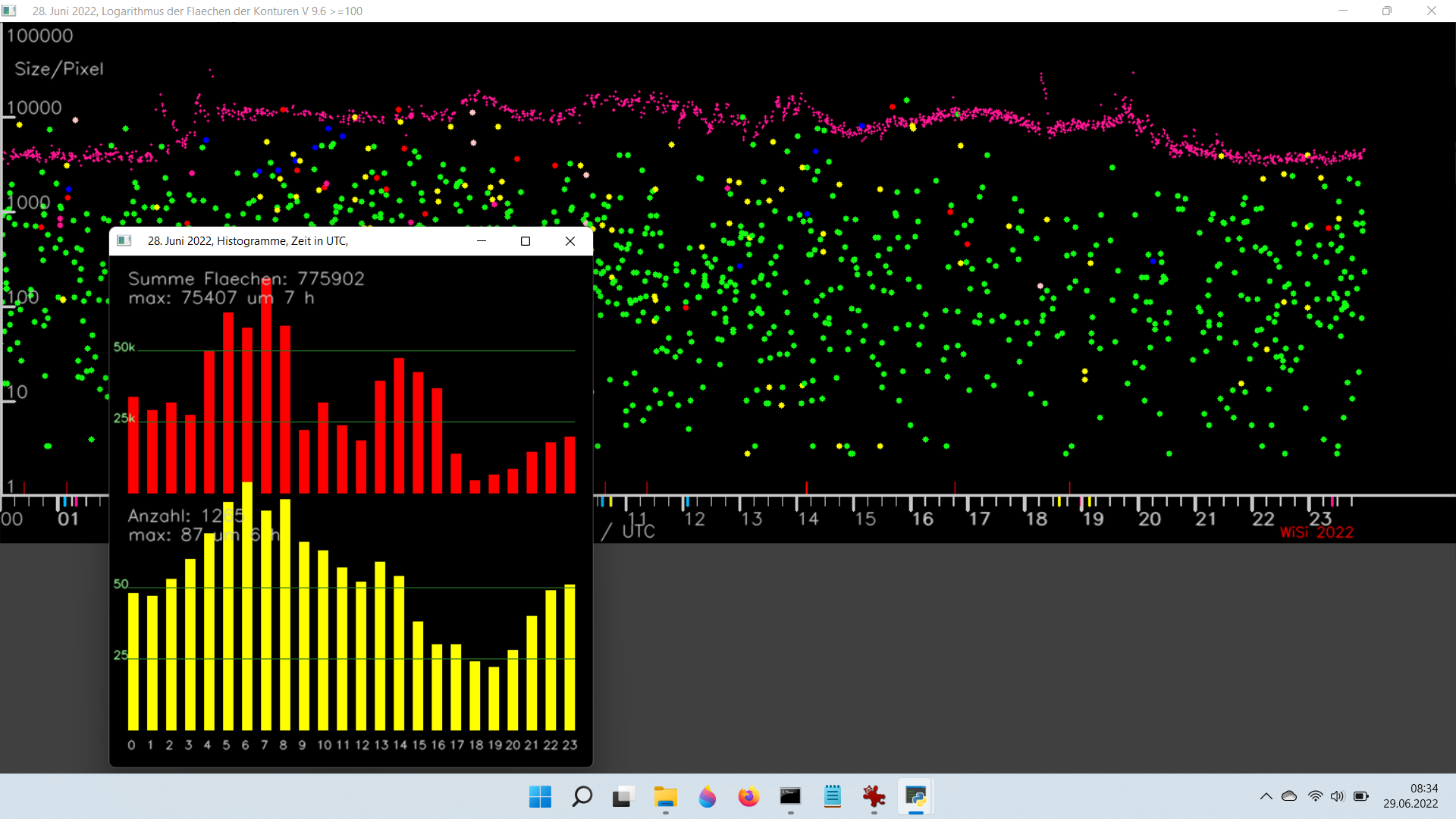Switch to the black terminal window icon
The image size is (1456, 819).
click(790, 796)
